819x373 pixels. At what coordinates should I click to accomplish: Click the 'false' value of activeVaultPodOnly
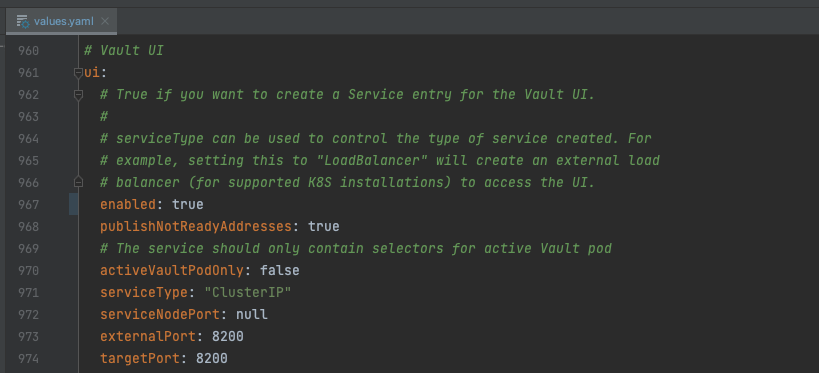pyautogui.click(x=279, y=271)
